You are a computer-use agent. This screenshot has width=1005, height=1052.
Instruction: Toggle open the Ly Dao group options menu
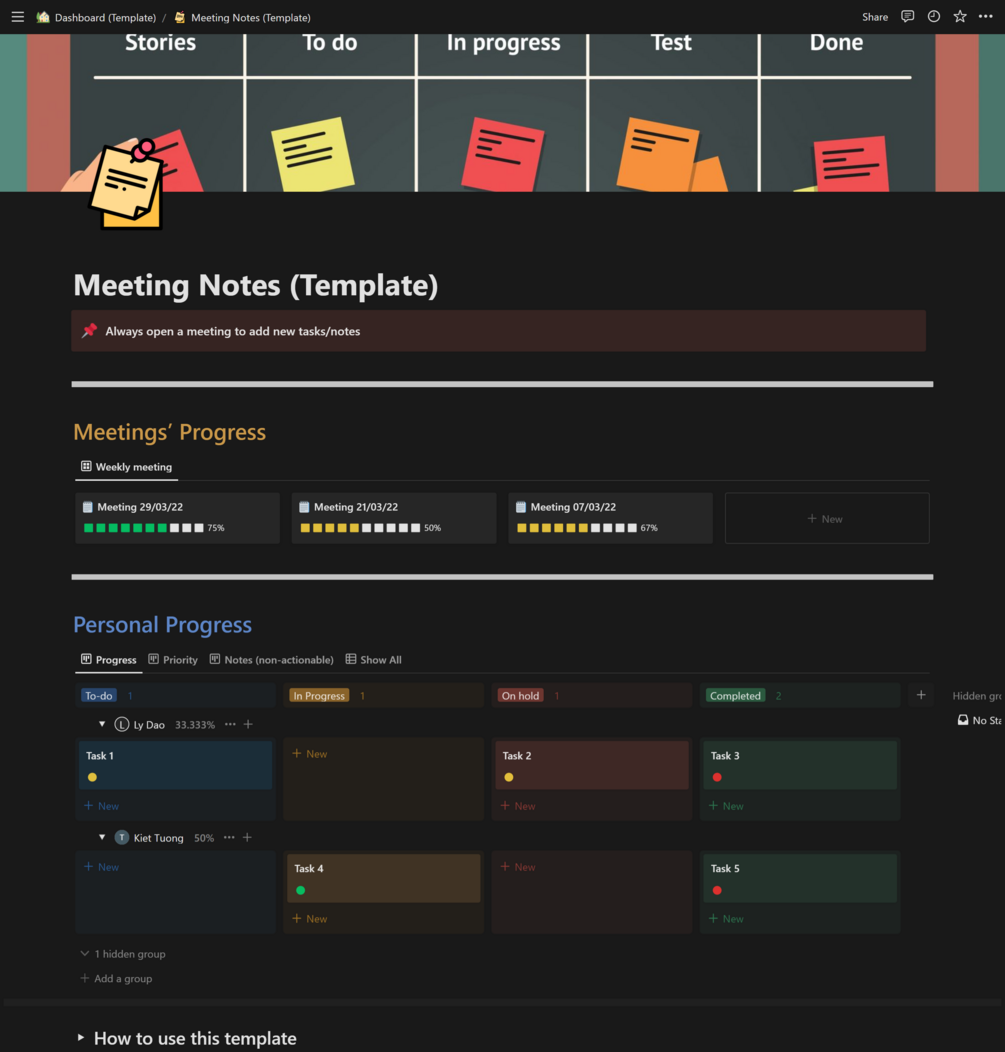[228, 724]
